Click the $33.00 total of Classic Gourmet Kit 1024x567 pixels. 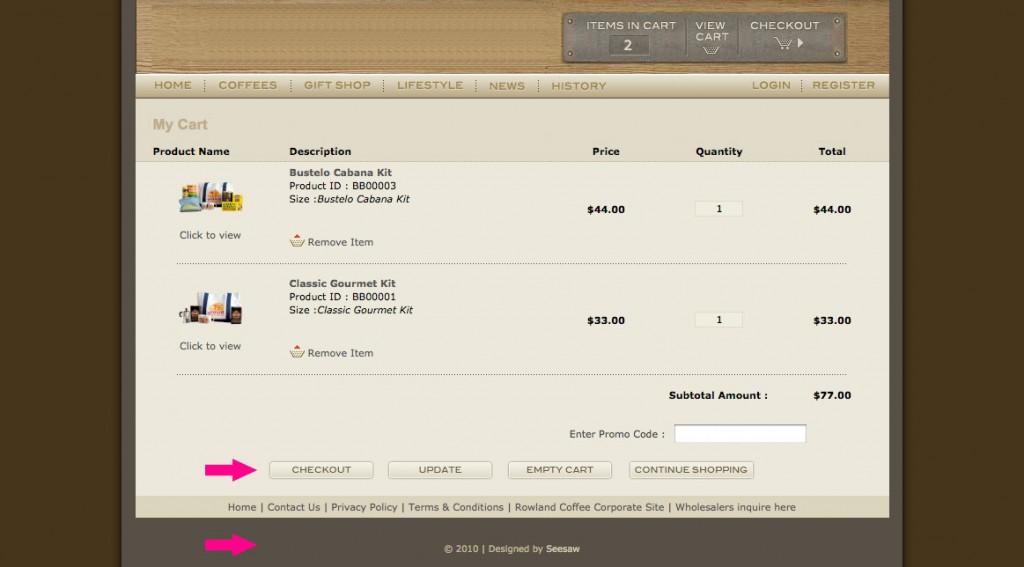coord(832,321)
